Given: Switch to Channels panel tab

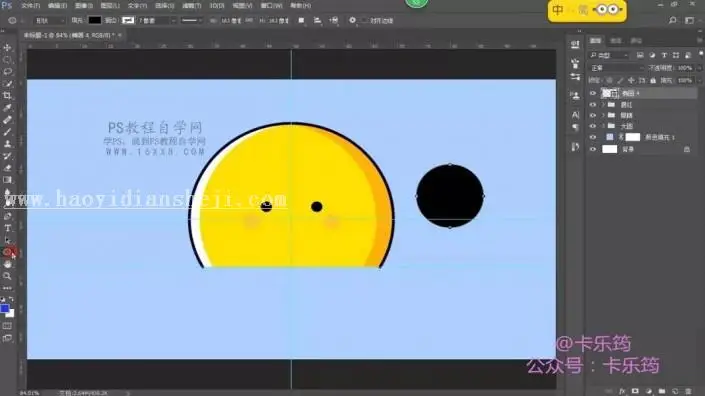Looking at the screenshot, I should click(616, 41).
